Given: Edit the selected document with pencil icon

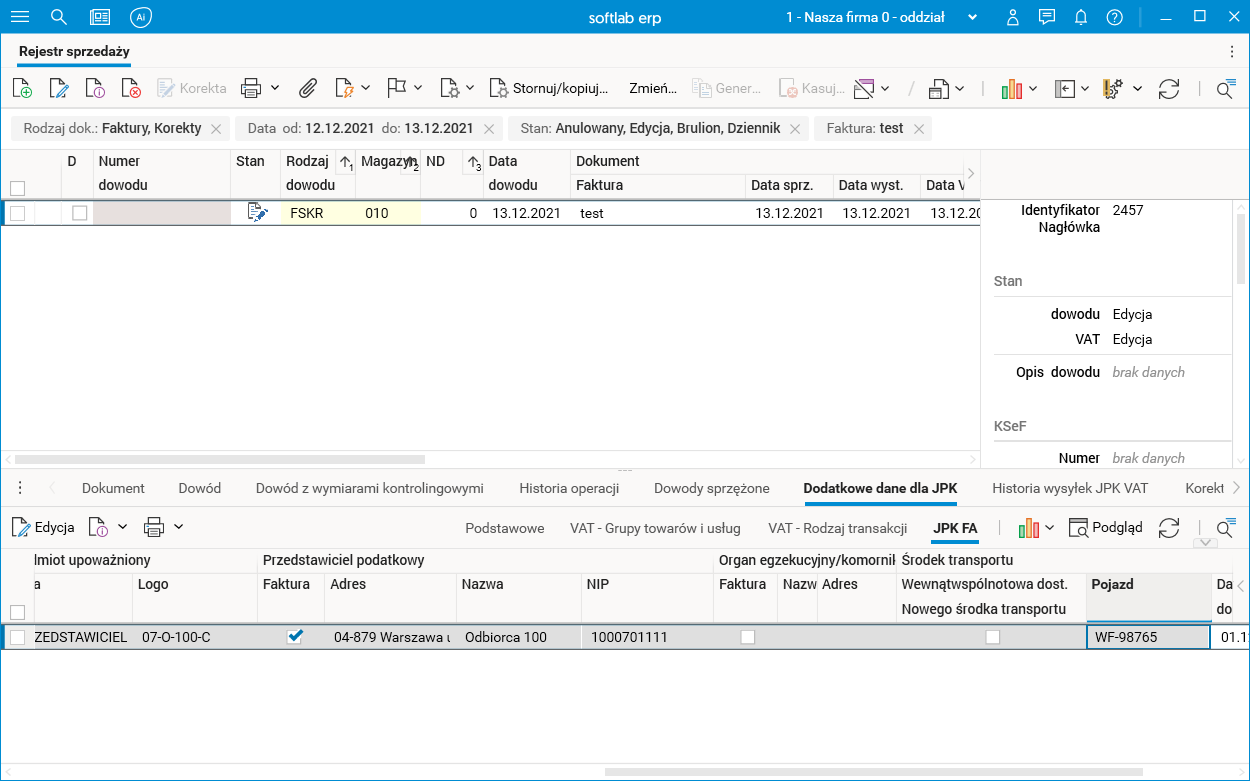Looking at the screenshot, I should (59, 89).
